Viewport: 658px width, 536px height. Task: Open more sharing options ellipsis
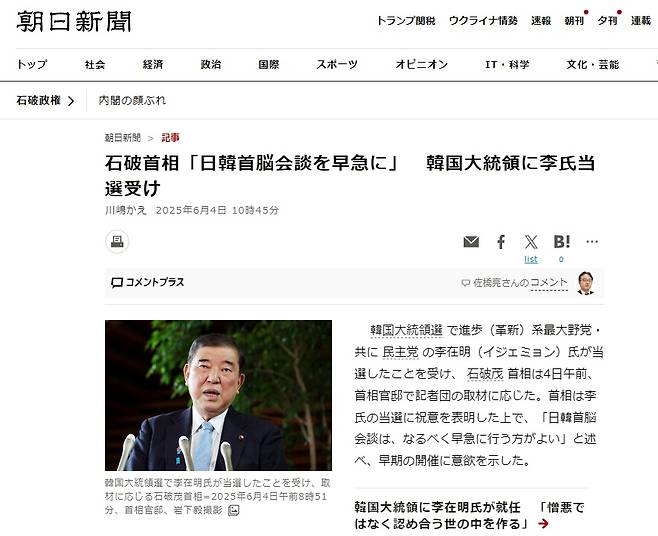pyautogui.click(x=592, y=241)
